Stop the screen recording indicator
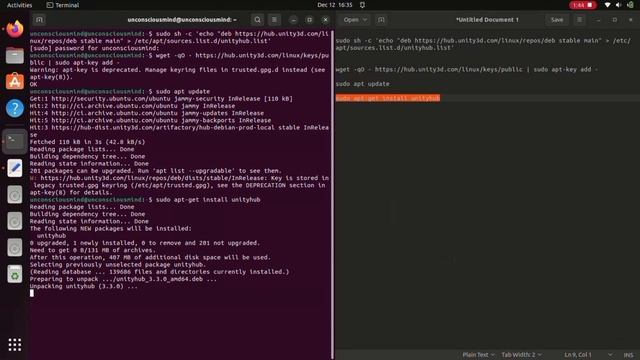 click(x=583, y=5)
